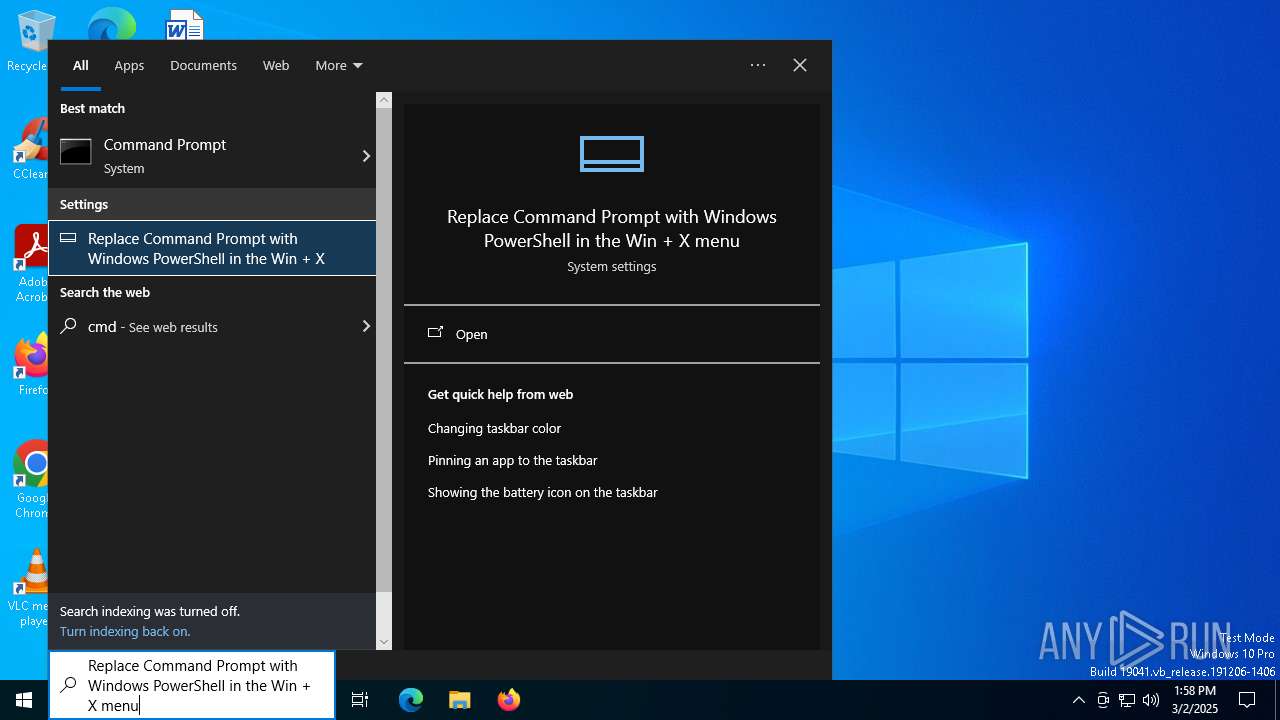Click Get quick help from web heading
This screenshot has height=720, width=1280.
[x=500, y=394]
